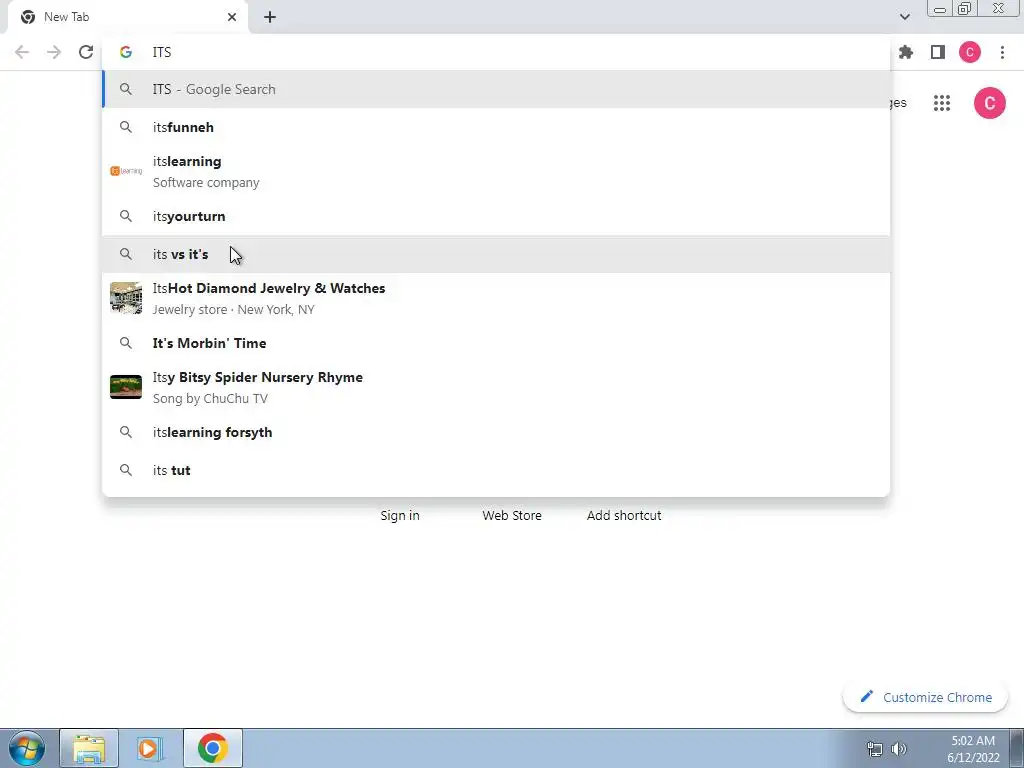Click the Chrome taskbar icon
The height and width of the screenshot is (768, 1024).
[x=212, y=748]
